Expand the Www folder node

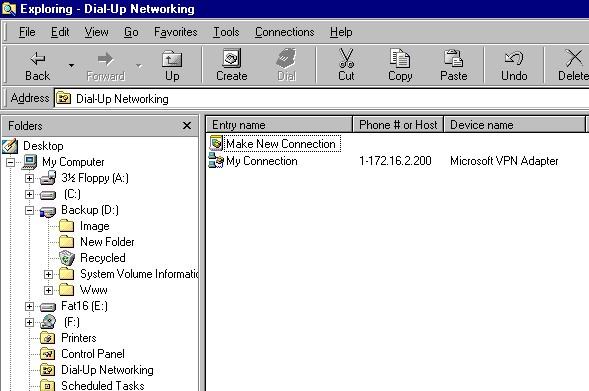(x=48, y=290)
